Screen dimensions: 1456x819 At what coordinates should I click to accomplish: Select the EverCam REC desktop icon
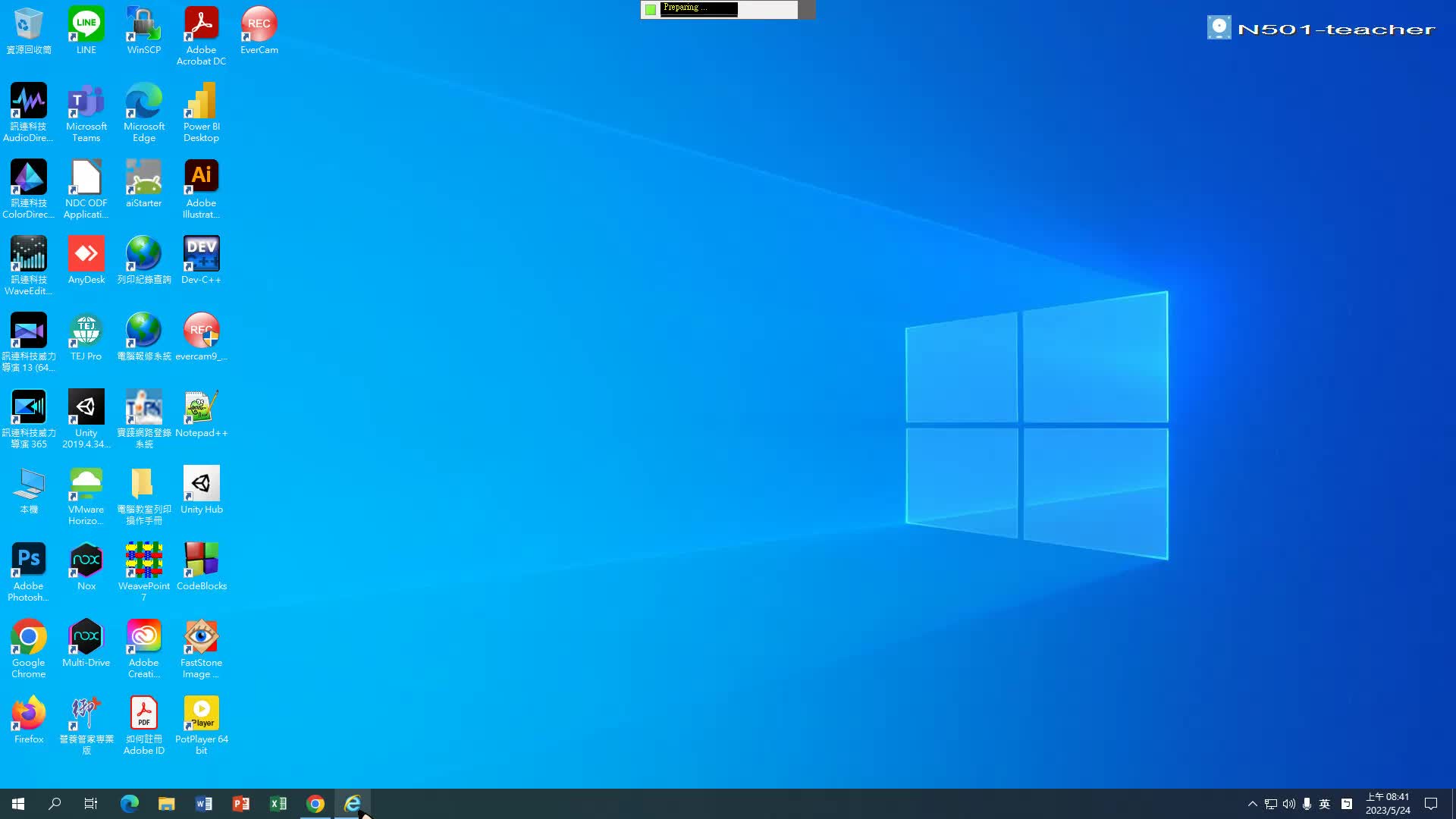[259, 31]
